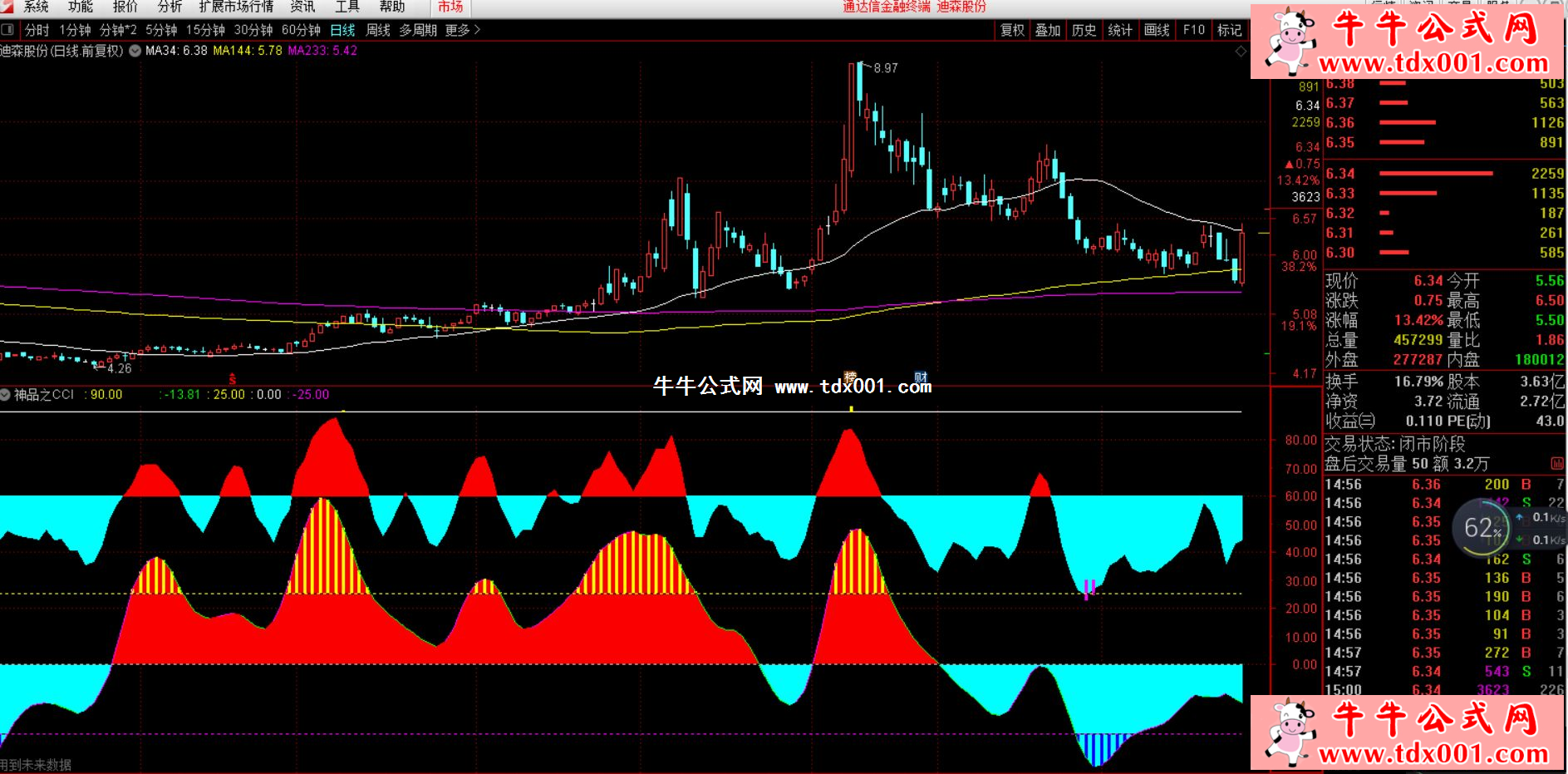Click the 财 info marker icon
The image size is (1568, 774).
click(x=920, y=377)
